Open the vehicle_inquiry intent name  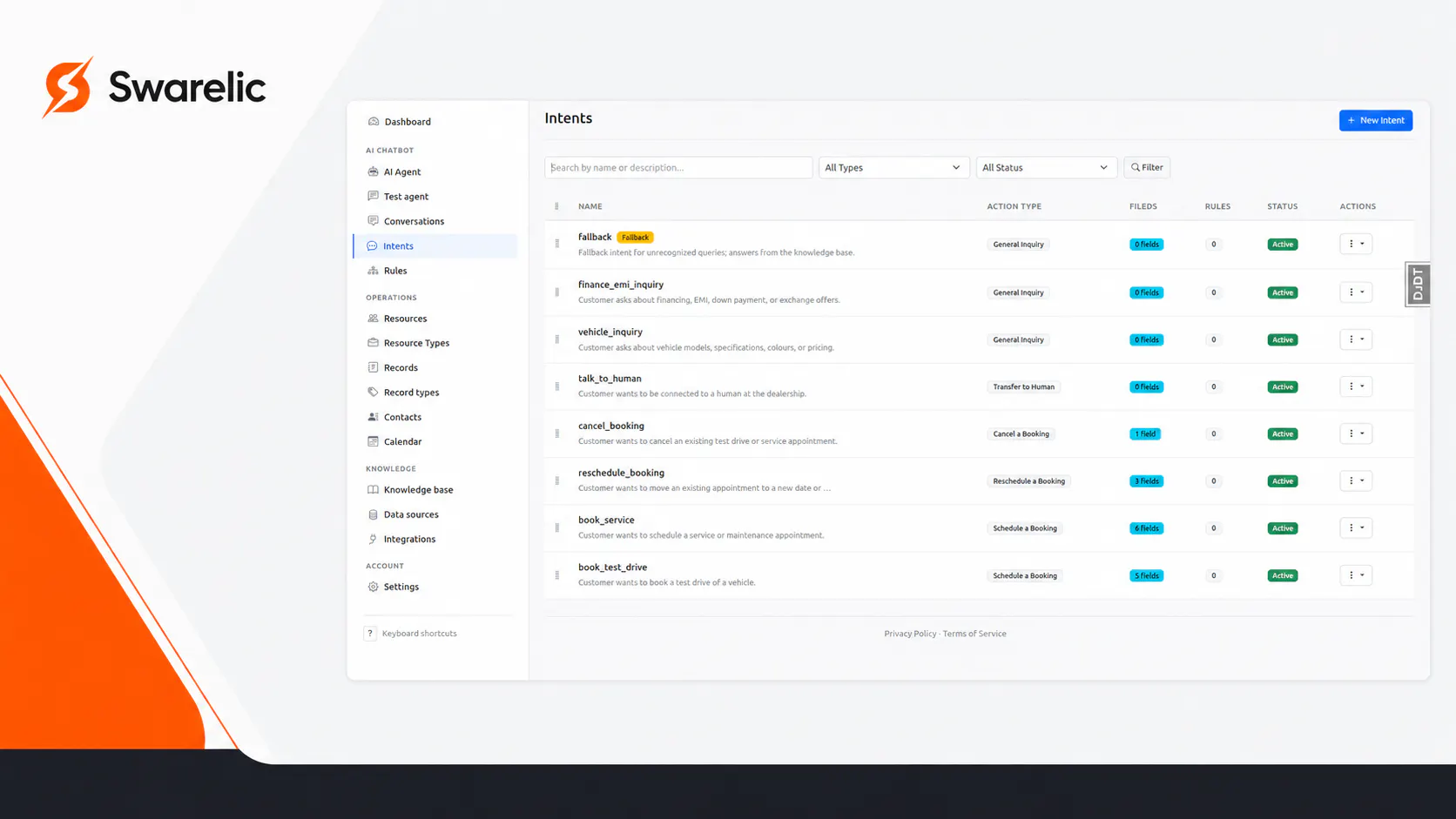coord(610,332)
